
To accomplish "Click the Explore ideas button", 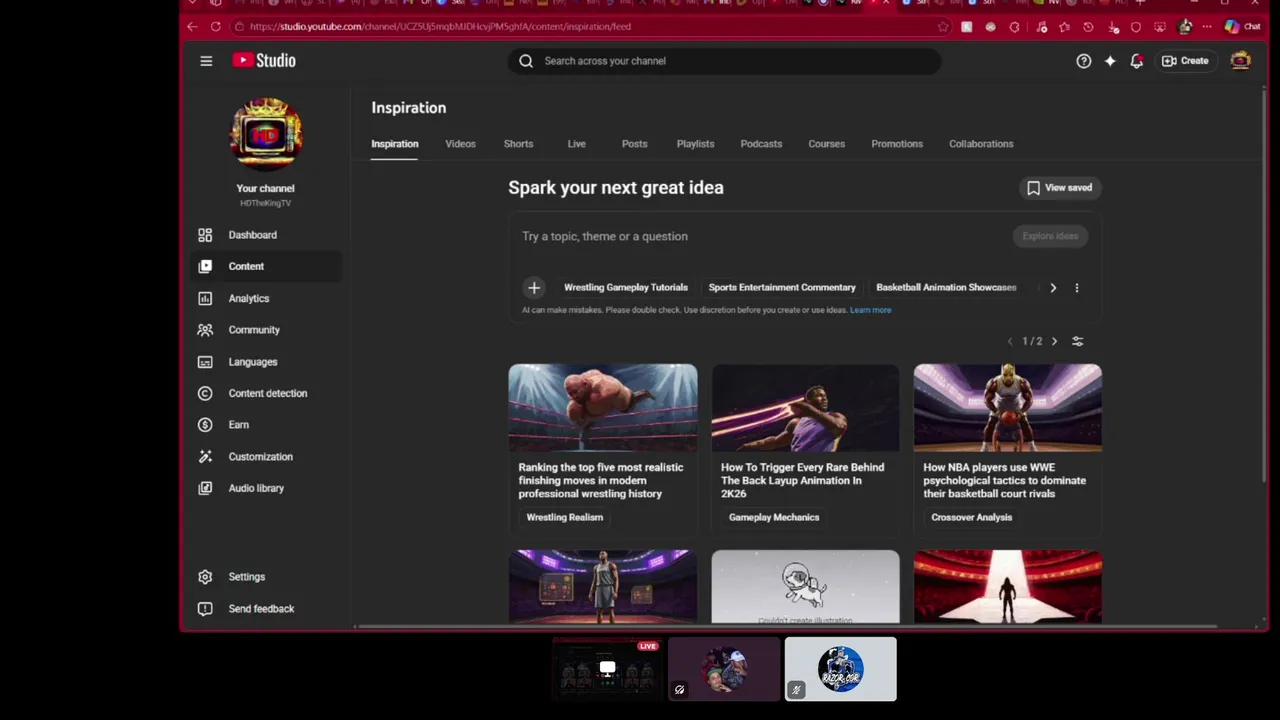I will 1050,236.
